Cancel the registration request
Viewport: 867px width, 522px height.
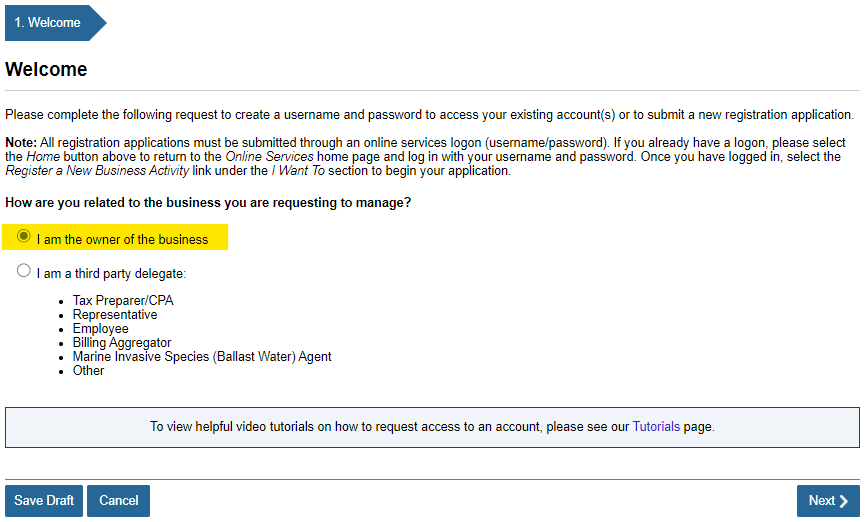pyautogui.click(x=118, y=501)
